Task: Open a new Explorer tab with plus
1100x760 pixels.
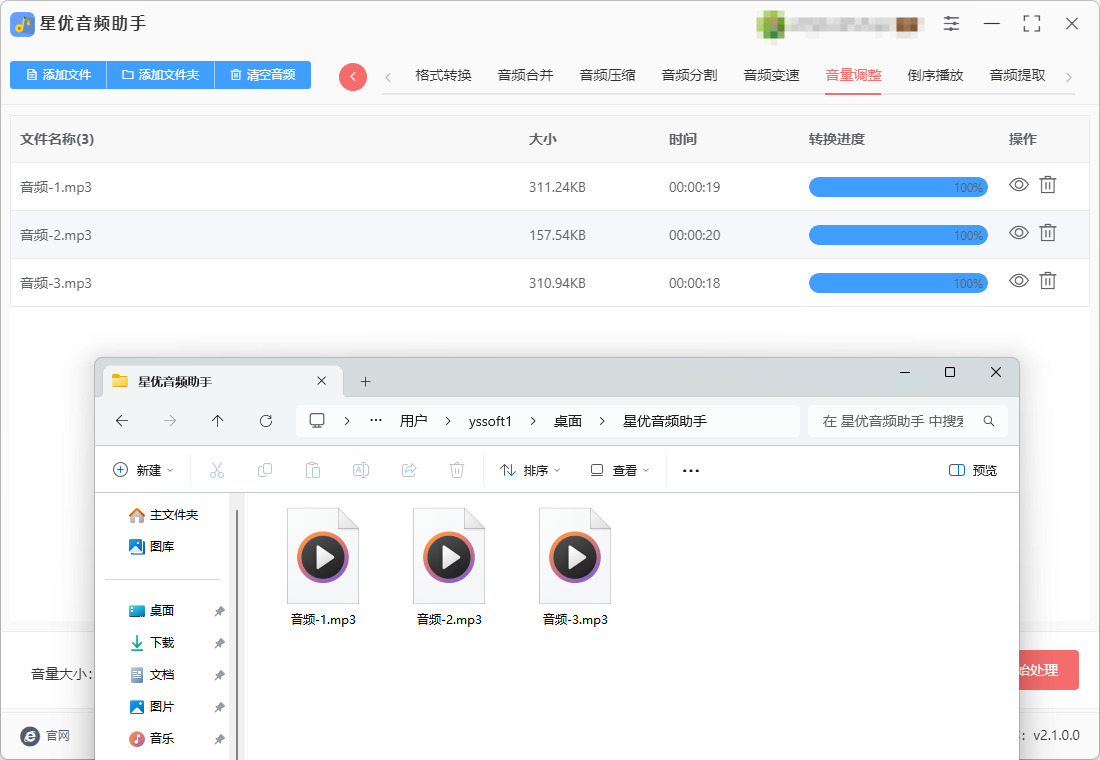Action: pyautogui.click(x=365, y=382)
